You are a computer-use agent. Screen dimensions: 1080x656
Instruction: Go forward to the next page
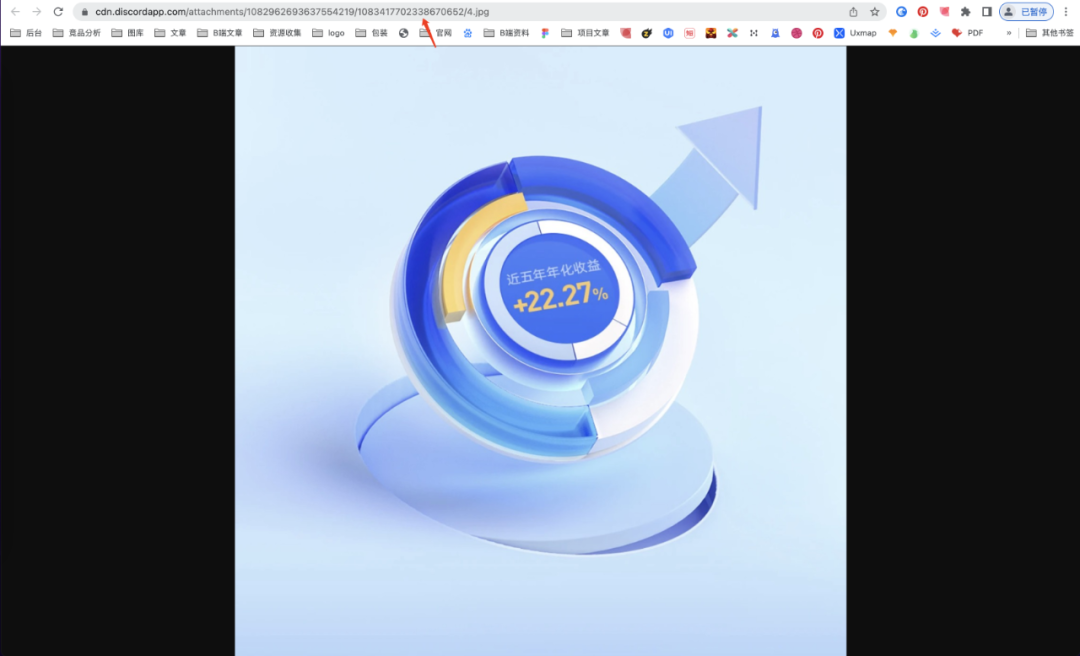[x=37, y=12]
